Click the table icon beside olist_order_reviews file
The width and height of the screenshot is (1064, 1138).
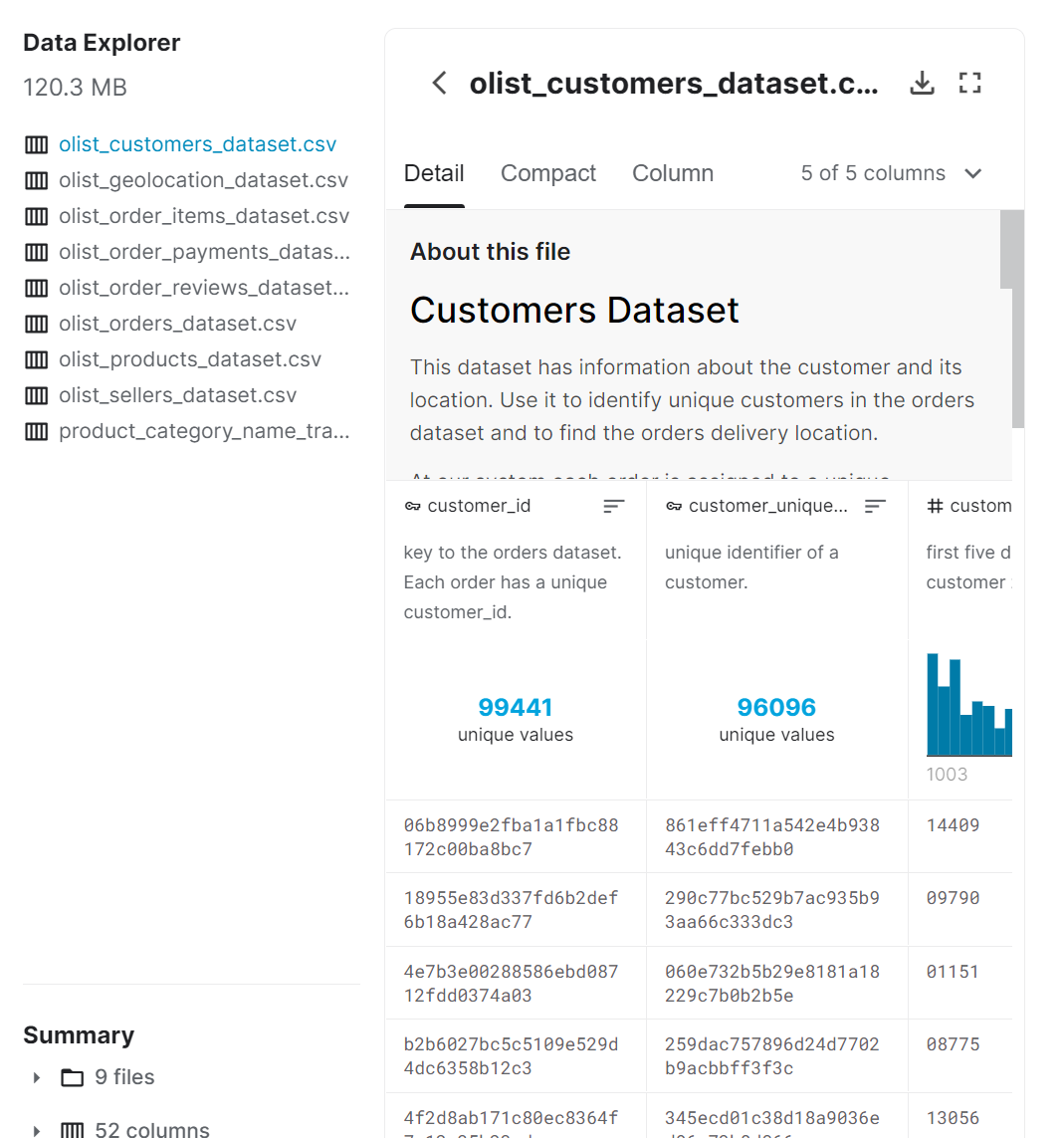point(36,288)
